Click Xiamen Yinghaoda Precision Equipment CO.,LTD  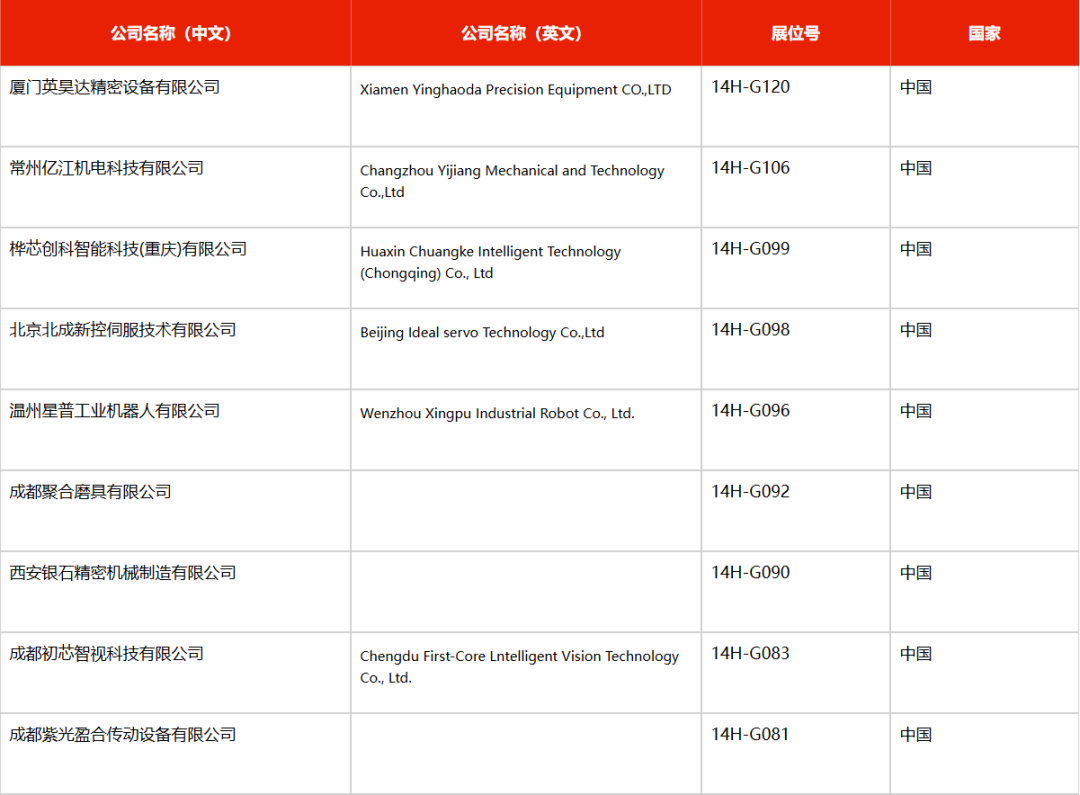[x=515, y=90]
